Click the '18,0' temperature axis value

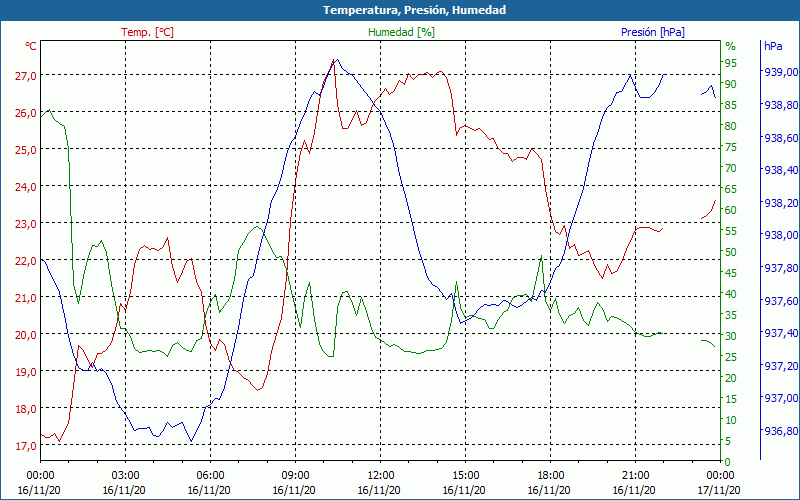click(26, 409)
